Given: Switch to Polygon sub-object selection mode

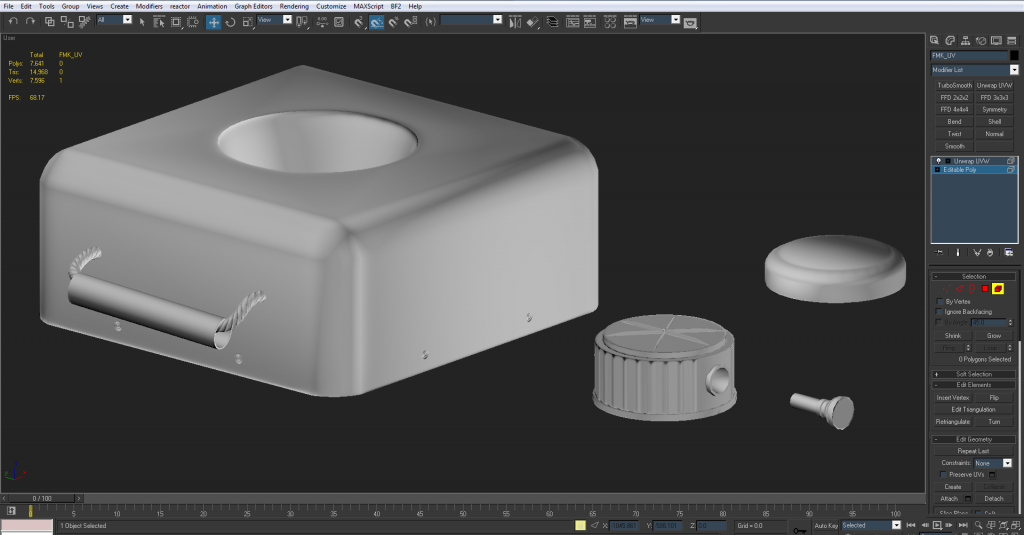Looking at the screenshot, I should click(x=985, y=289).
